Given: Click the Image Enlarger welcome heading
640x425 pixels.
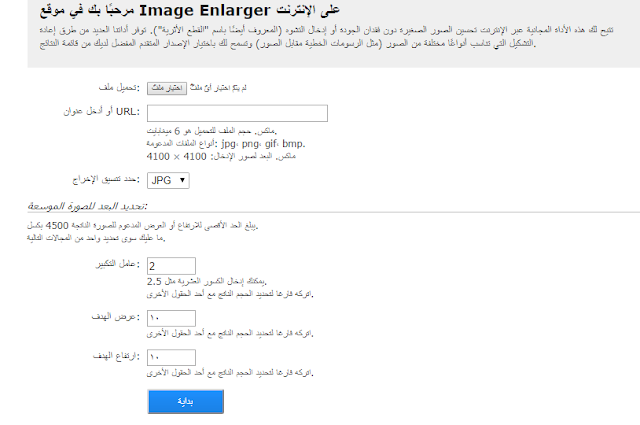Looking at the screenshot, I should click(x=190, y=11).
